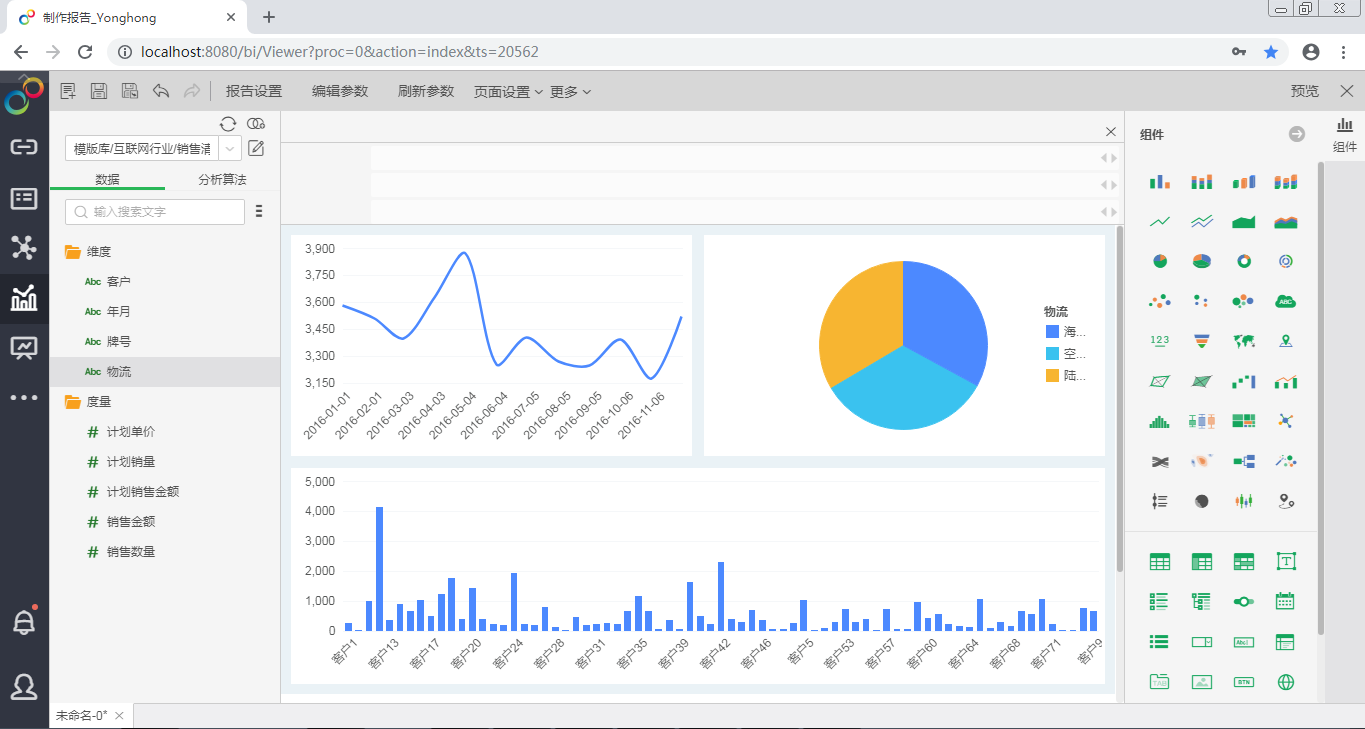This screenshot has height=729, width=1365.
Task: Open the dataset path dropdown arrow
Action: [230, 149]
